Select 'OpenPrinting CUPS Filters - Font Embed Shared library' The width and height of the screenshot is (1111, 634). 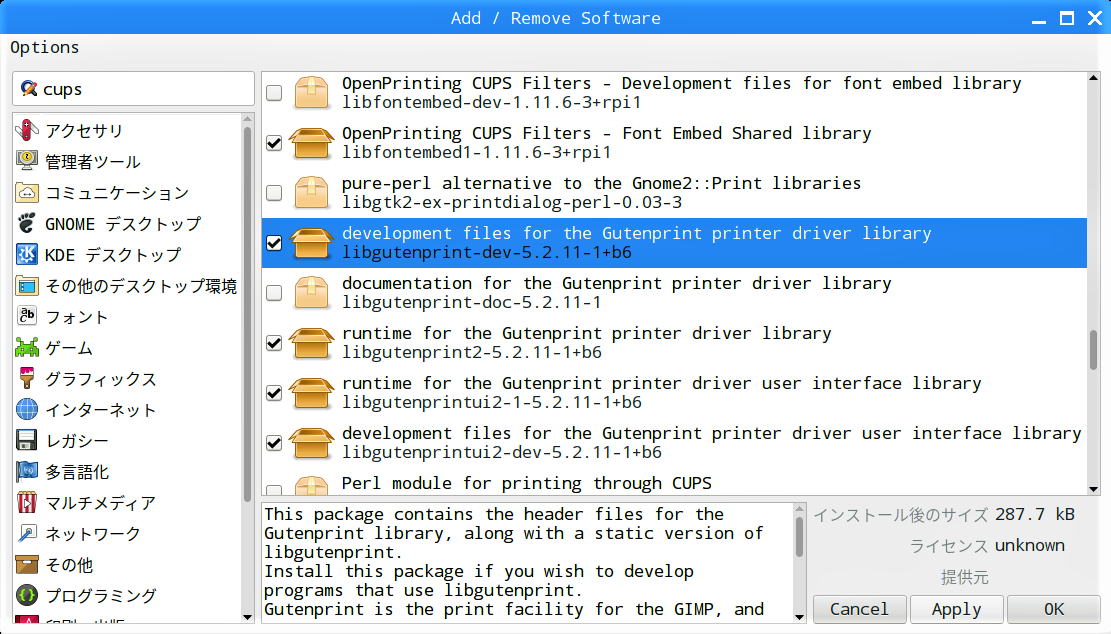tap(607, 133)
